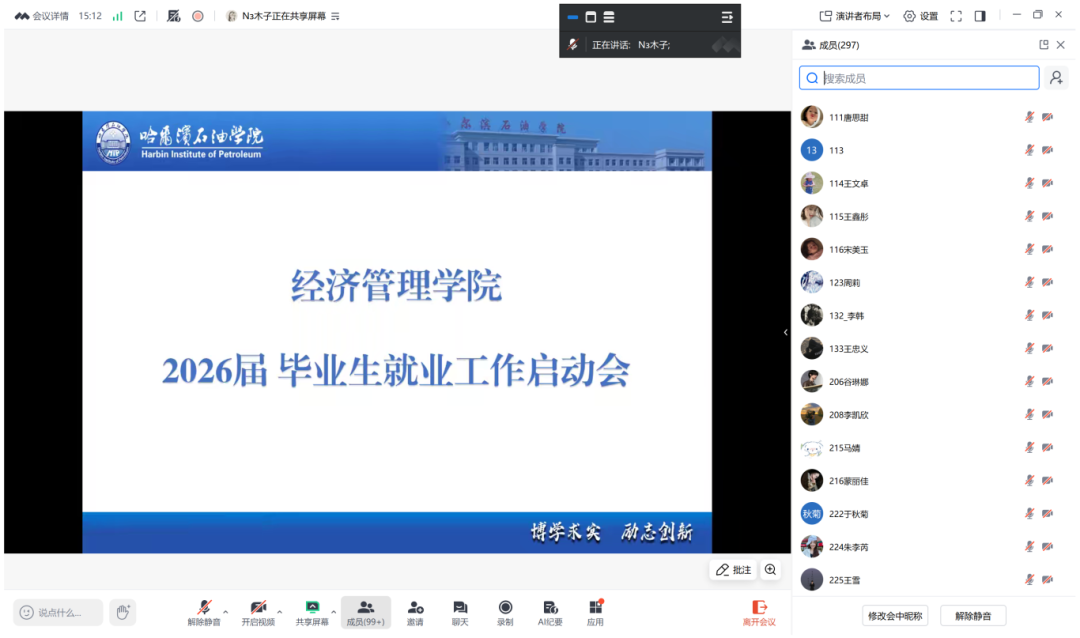Open the Chat (聊天) panel
Viewport: 1080px width, 638px height.
(460, 612)
